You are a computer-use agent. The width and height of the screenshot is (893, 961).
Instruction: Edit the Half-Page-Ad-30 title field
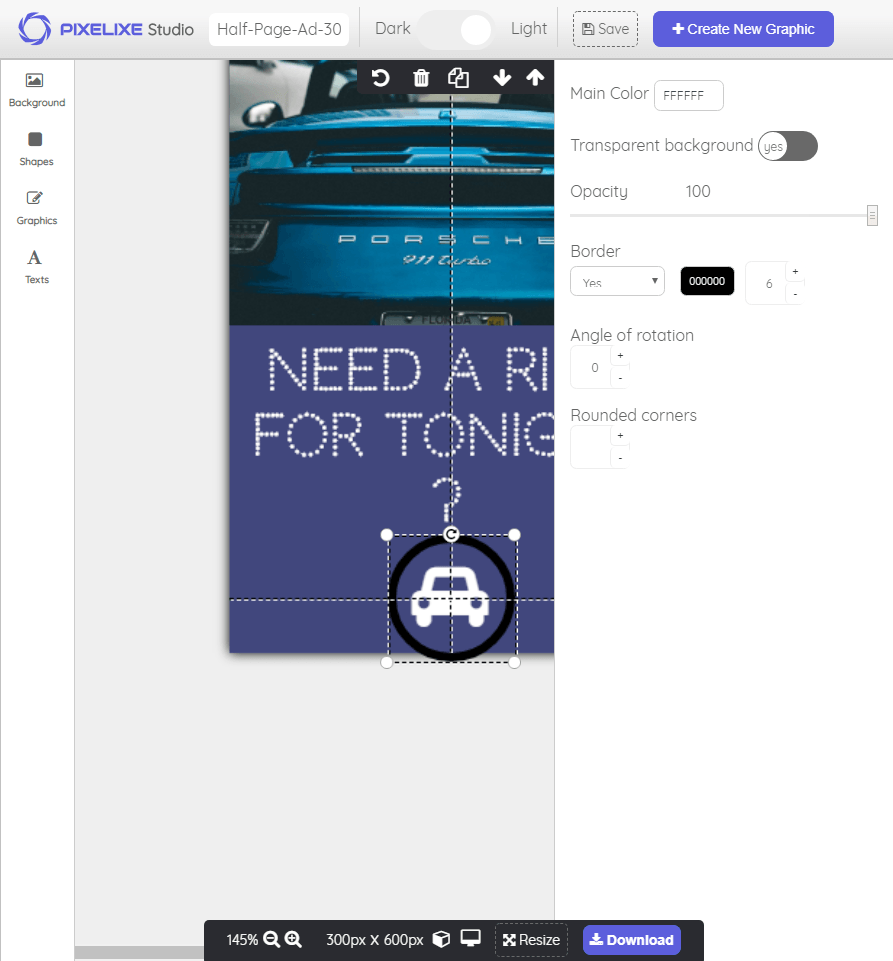279,29
